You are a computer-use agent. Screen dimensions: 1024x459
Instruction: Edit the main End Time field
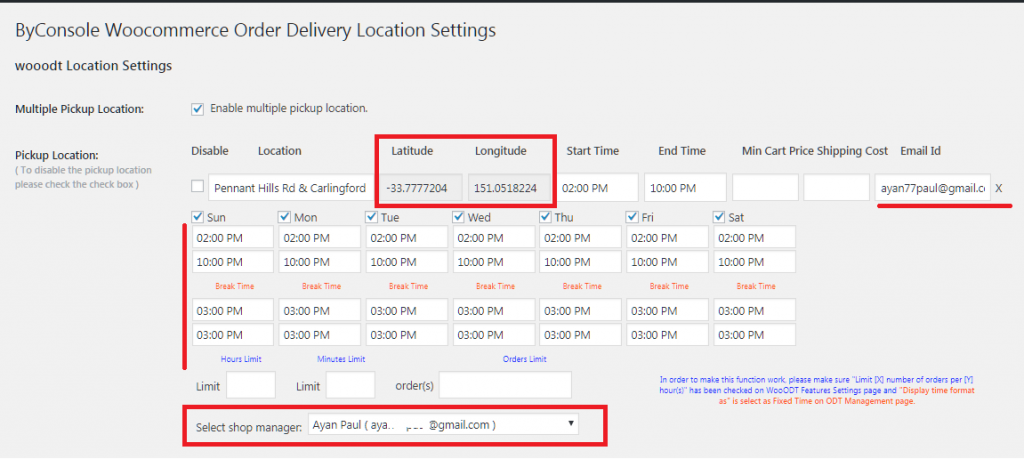coord(685,187)
